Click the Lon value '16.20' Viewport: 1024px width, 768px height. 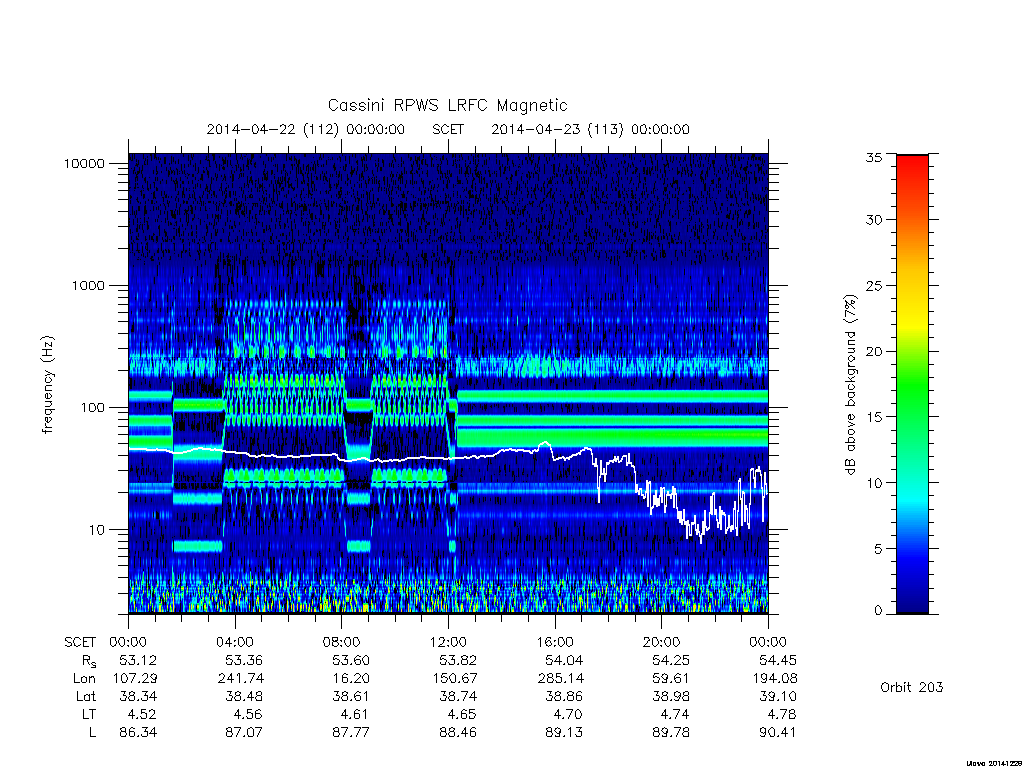351,679
